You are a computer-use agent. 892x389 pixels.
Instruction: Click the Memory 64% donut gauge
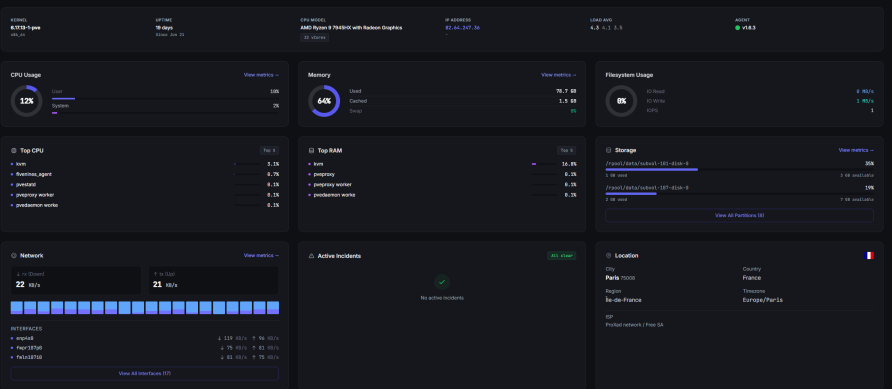[x=324, y=101]
